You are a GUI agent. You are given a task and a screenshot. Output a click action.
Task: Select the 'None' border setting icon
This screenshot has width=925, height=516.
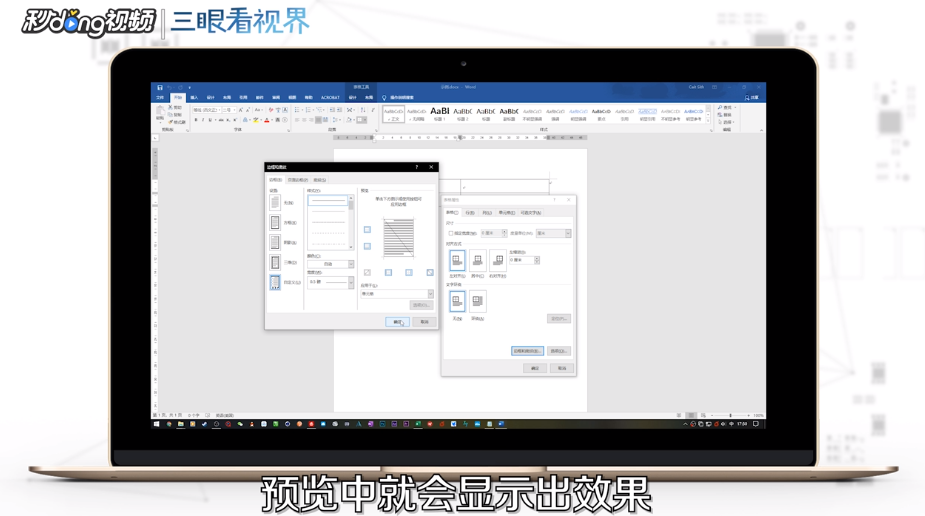click(275, 202)
